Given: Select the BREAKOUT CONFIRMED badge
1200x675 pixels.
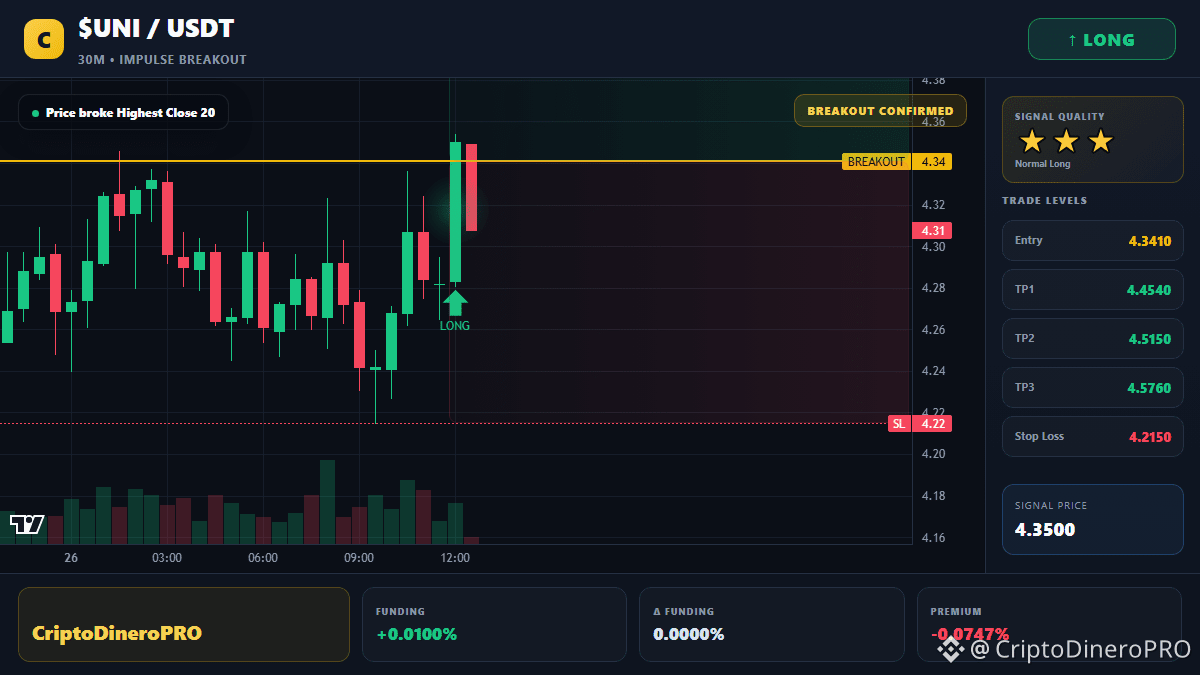Looking at the screenshot, I should (x=880, y=111).
